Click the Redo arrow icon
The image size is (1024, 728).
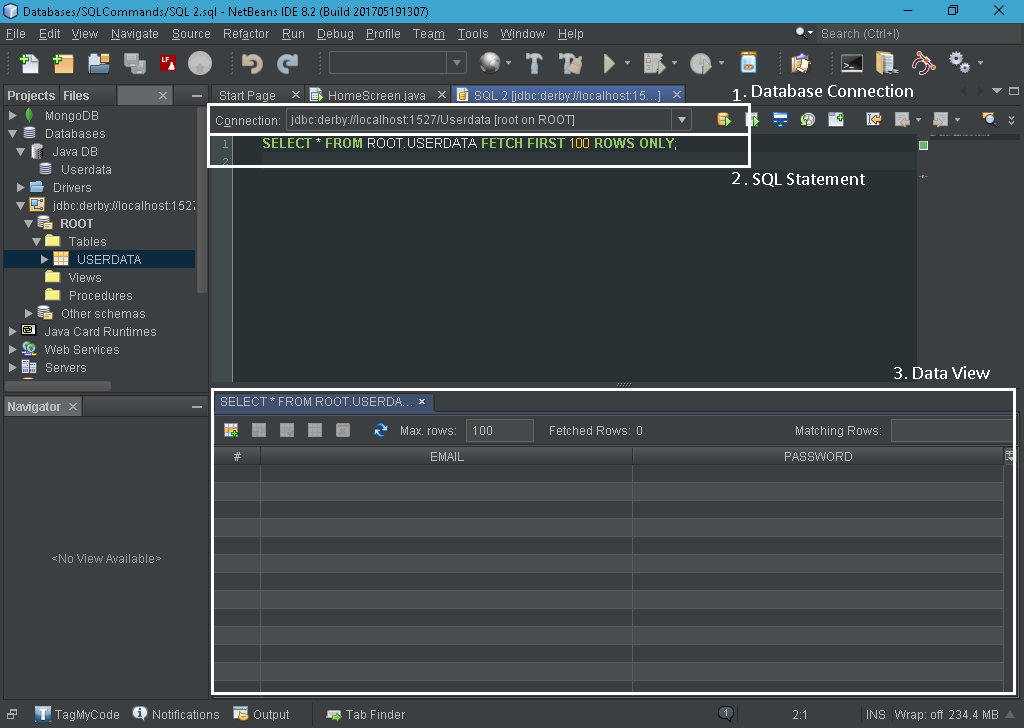(287, 63)
